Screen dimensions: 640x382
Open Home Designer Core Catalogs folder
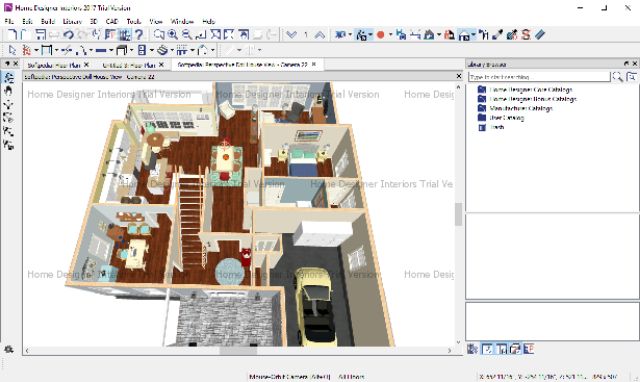pos(531,89)
